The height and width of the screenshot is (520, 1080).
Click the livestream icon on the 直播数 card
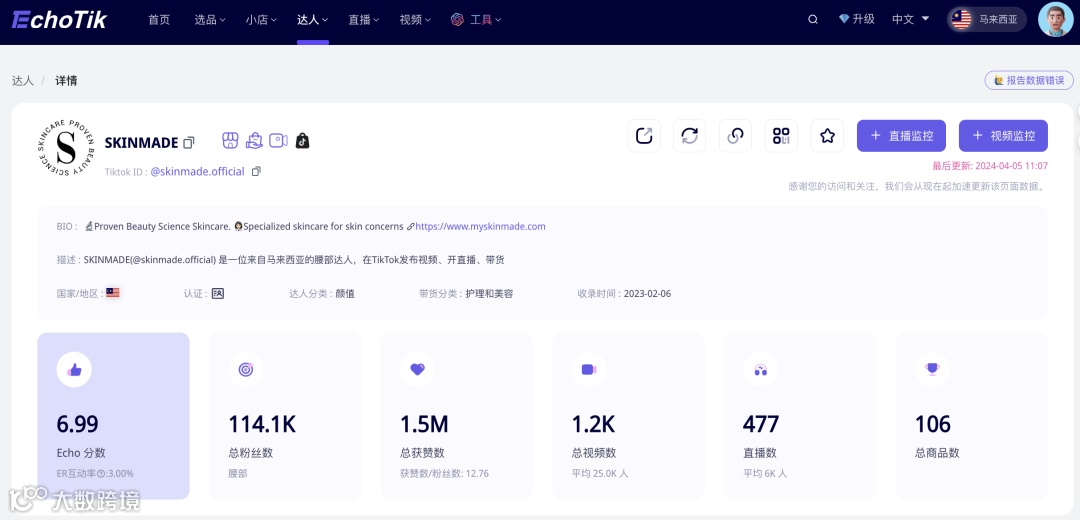click(x=760, y=370)
